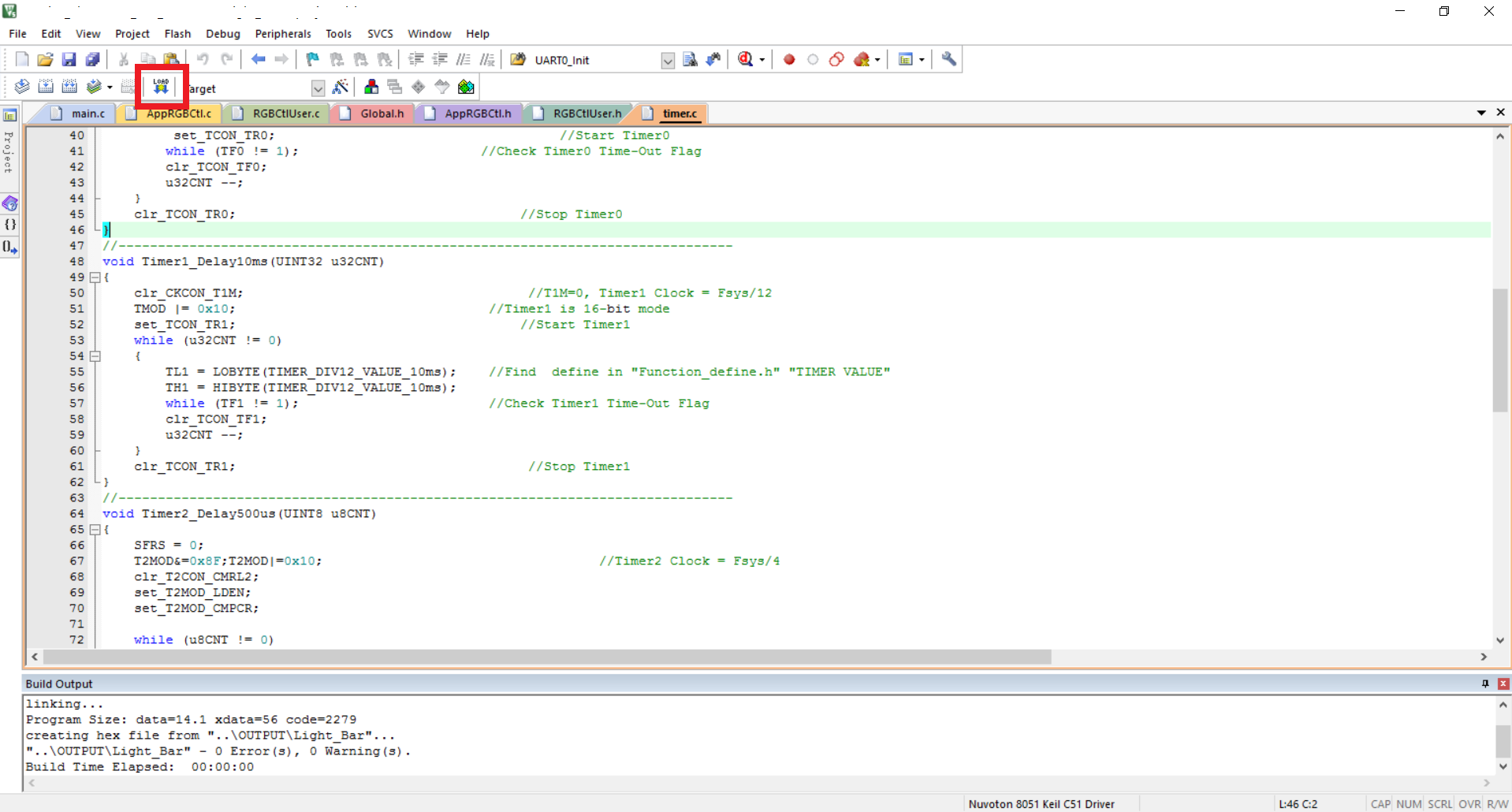Switch to AppRGBCtl.c tab

click(x=171, y=114)
